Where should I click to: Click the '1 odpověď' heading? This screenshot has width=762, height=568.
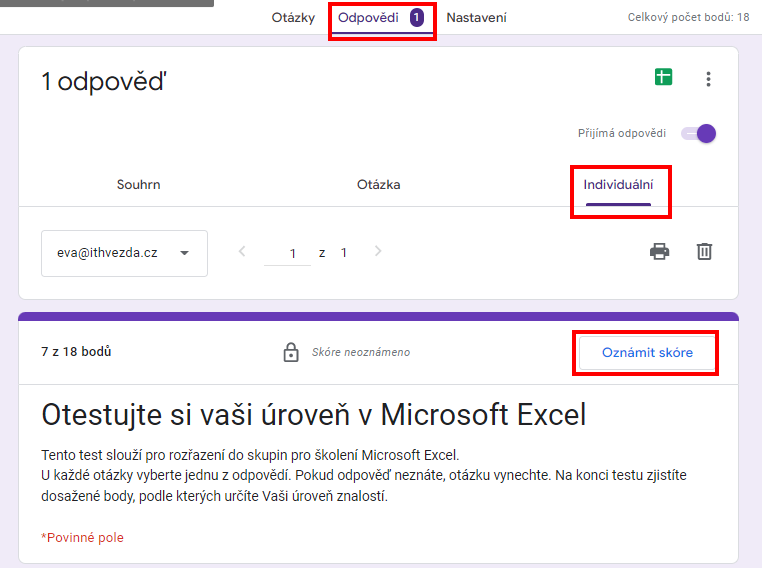coord(104,82)
